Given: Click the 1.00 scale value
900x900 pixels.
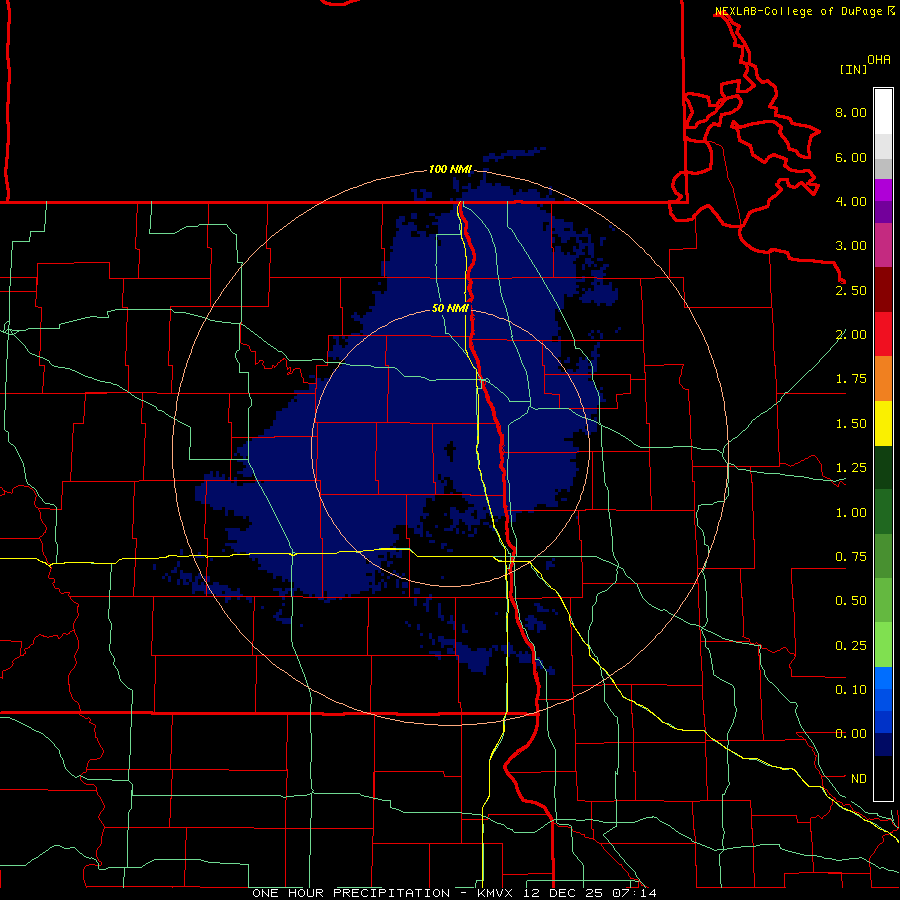Looking at the screenshot, I should (851, 513).
